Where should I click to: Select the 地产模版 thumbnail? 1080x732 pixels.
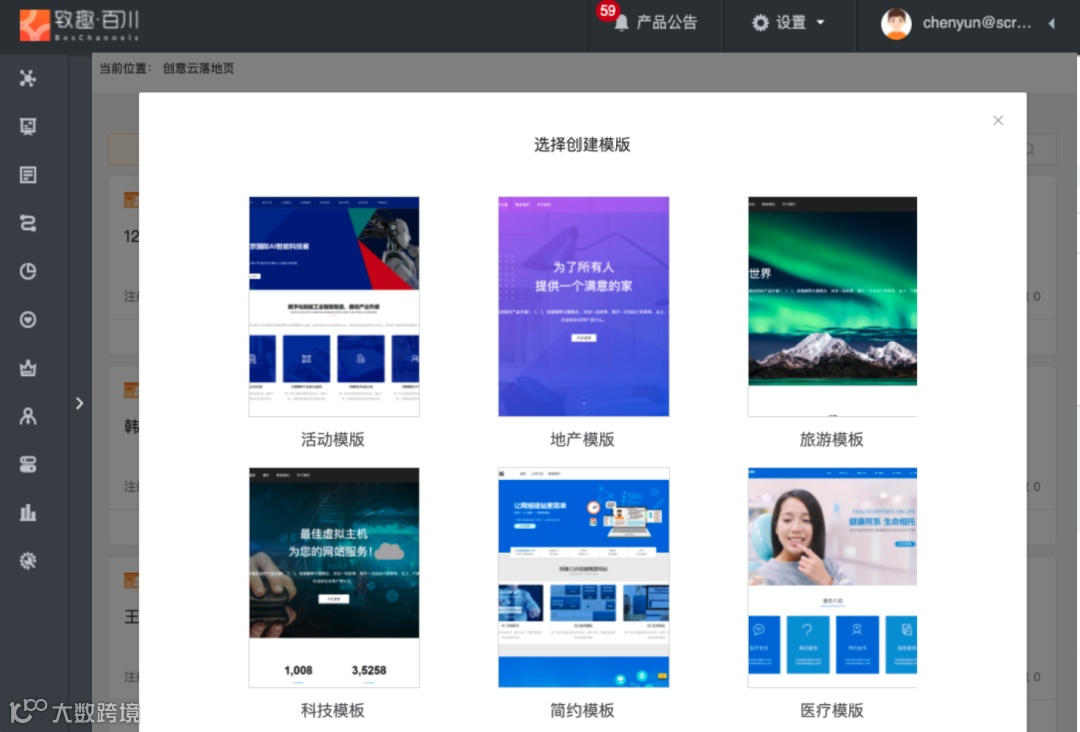(583, 306)
